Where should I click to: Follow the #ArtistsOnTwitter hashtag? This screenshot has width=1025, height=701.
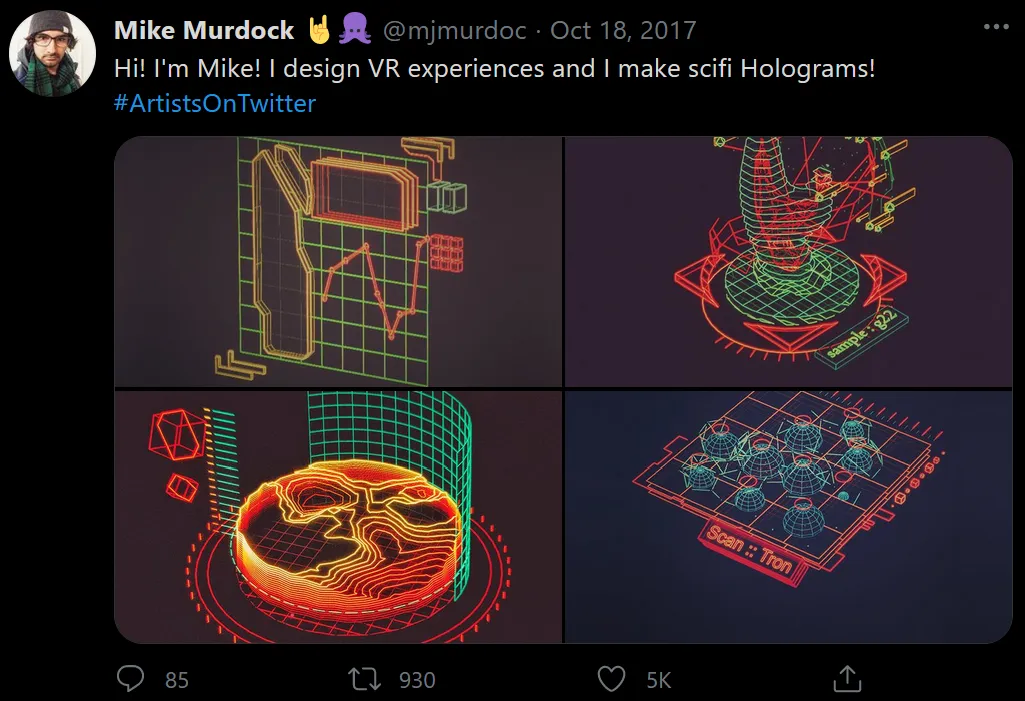point(214,103)
